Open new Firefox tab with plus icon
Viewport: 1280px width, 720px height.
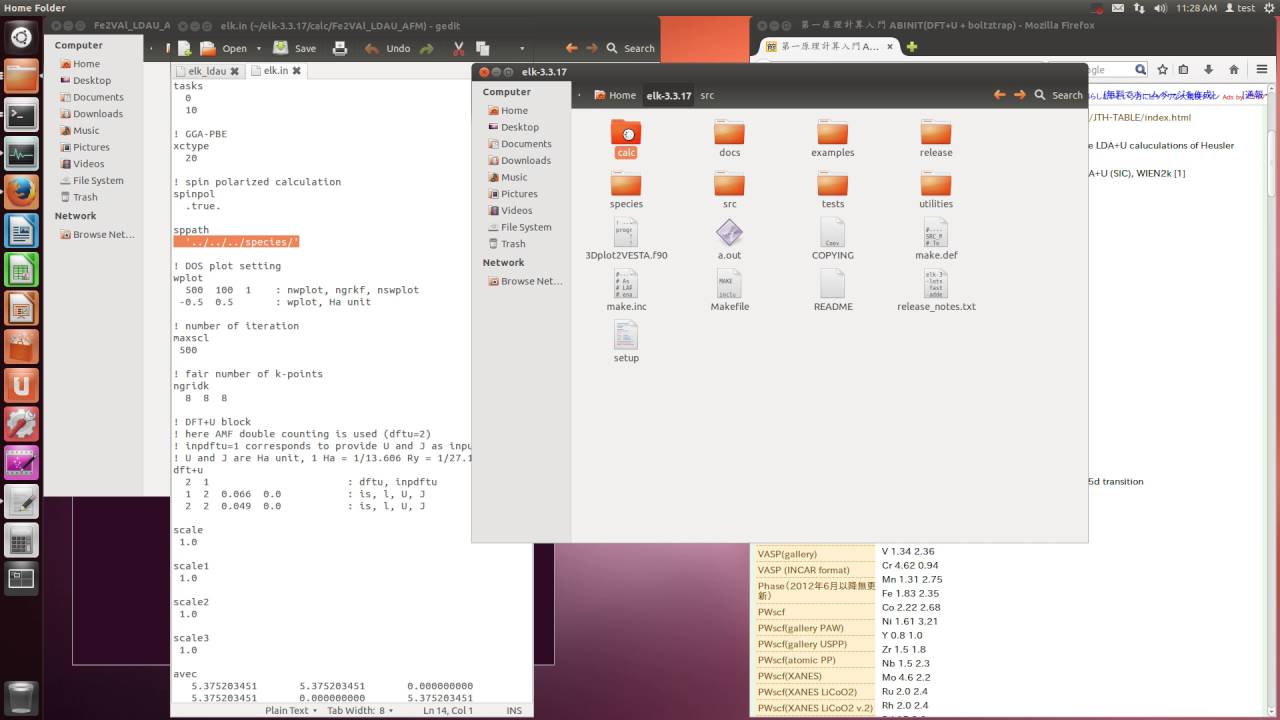click(911, 47)
